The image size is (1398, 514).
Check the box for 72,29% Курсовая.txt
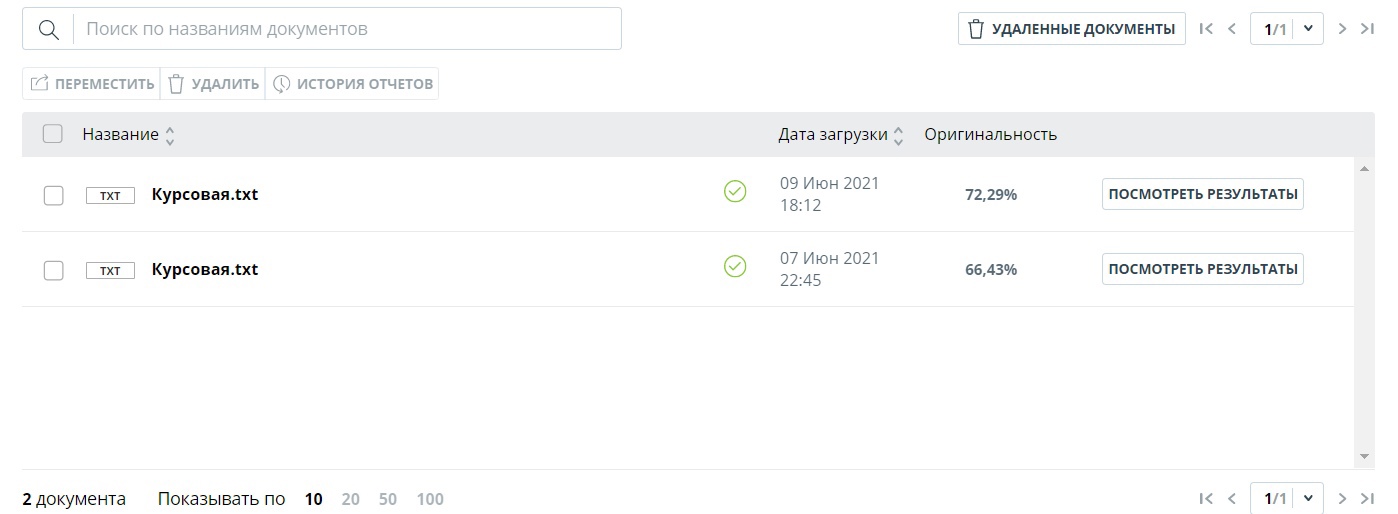53,195
